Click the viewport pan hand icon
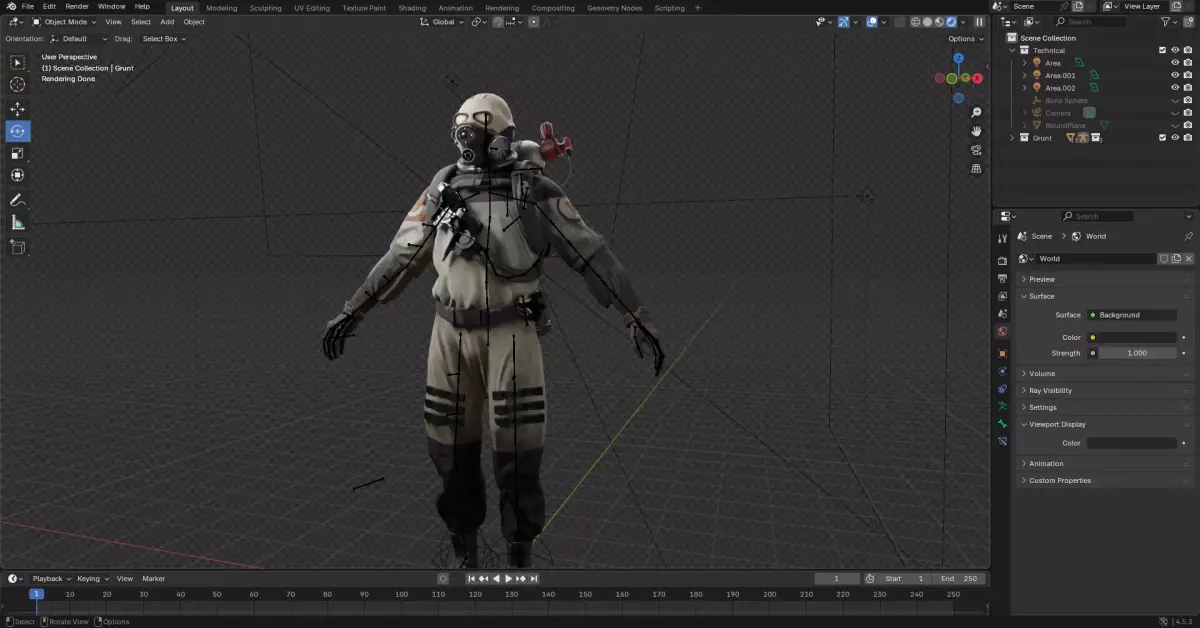1200x628 pixels. point(976,131)
